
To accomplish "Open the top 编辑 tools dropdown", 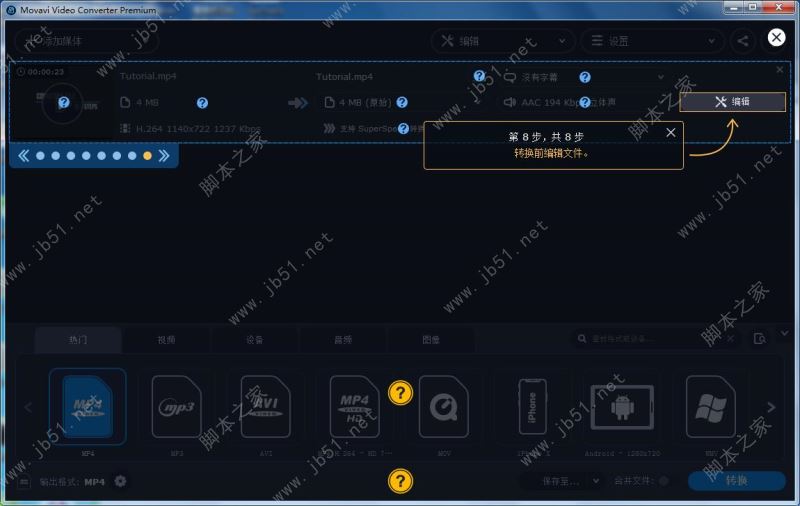I will [x=503, y=41].
